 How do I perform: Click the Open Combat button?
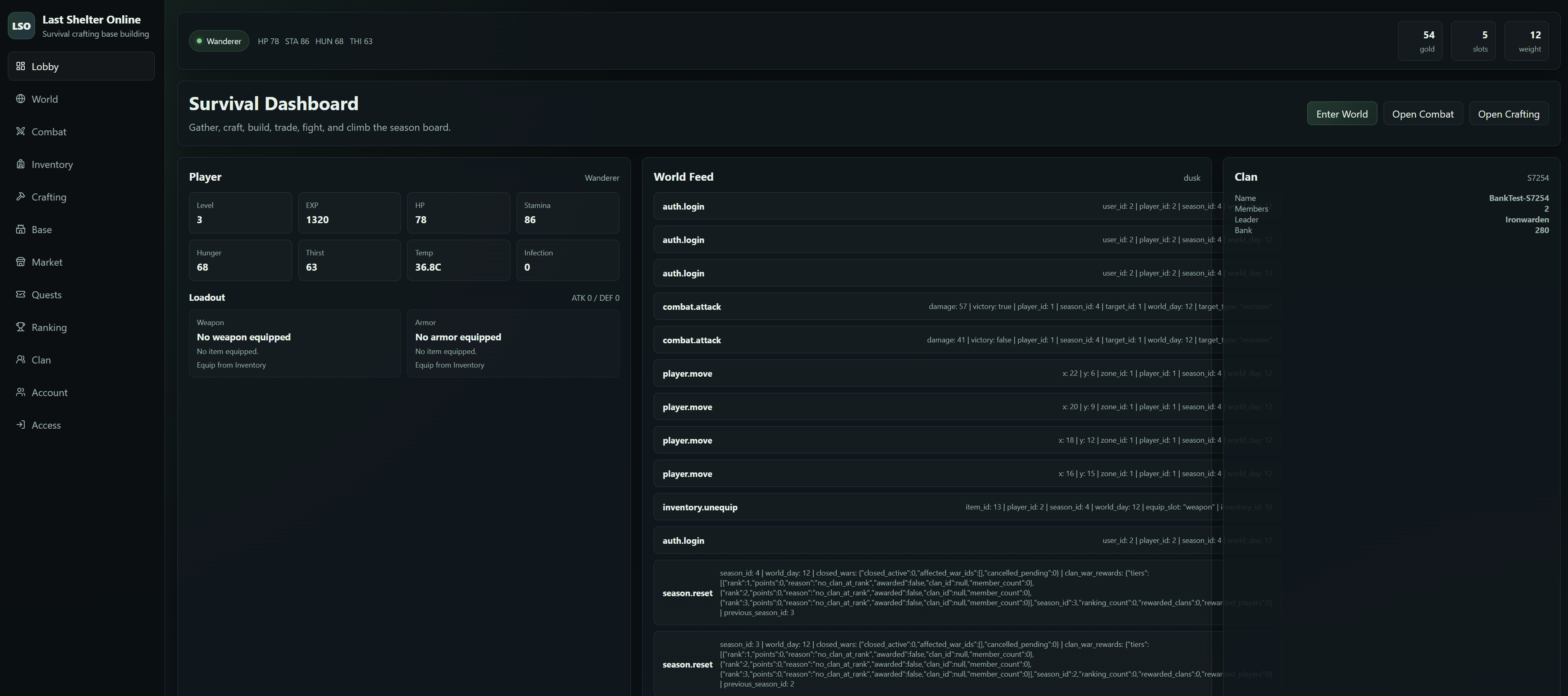point(1422,114)
